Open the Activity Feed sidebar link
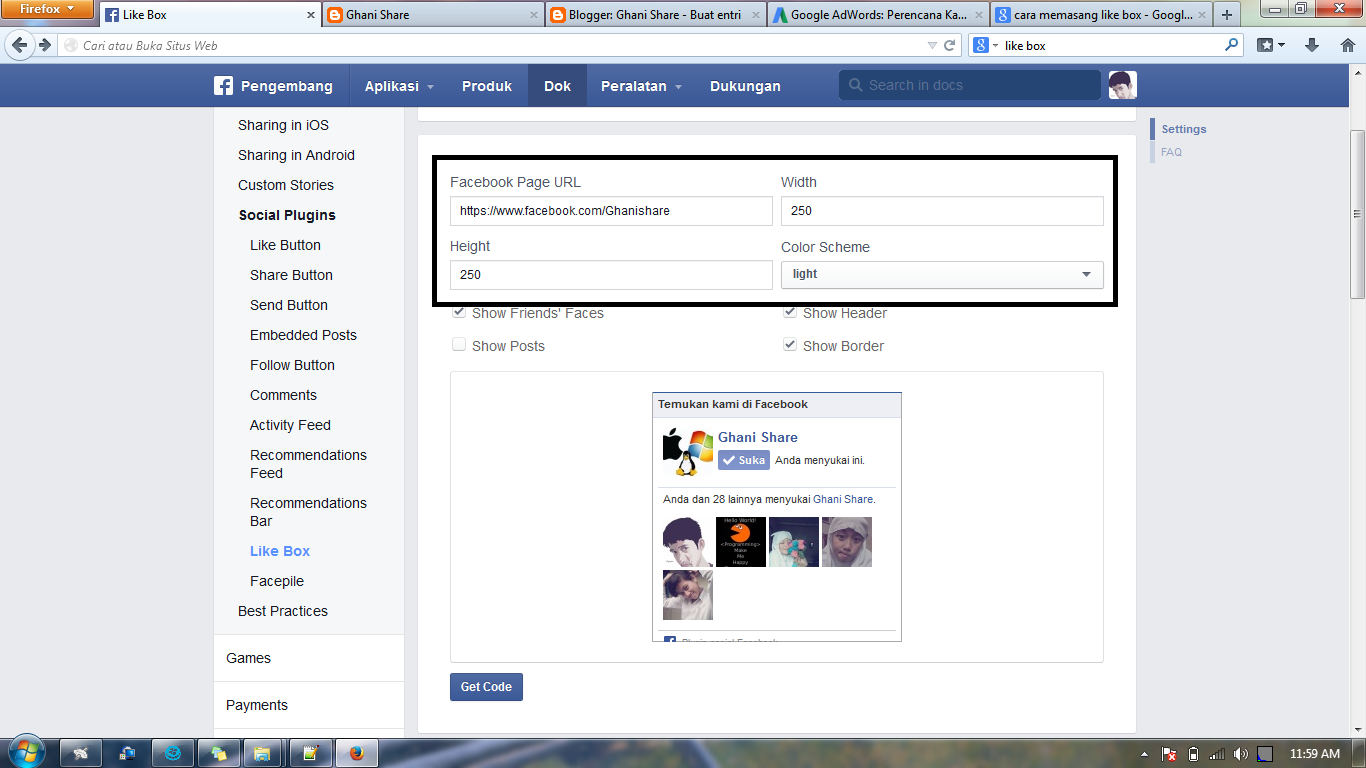Screen dimensions: 1366x768 point(290,425)
